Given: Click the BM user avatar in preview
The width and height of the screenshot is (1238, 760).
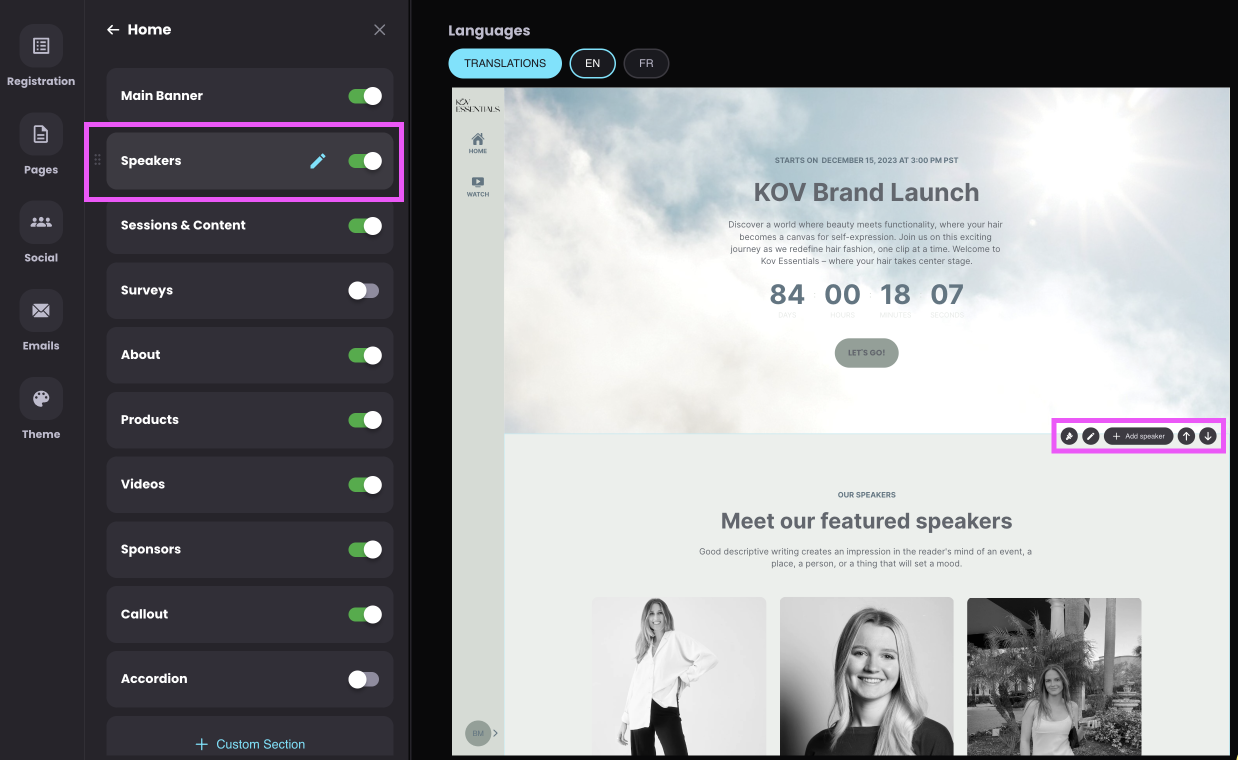Looking at the screenshot, I should (x=478, y=733).
